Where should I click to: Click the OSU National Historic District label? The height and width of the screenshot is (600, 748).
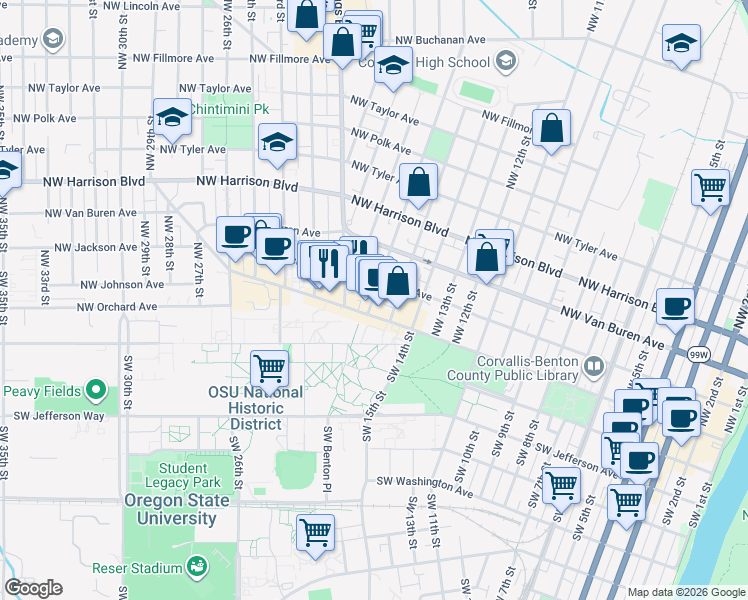256,408
